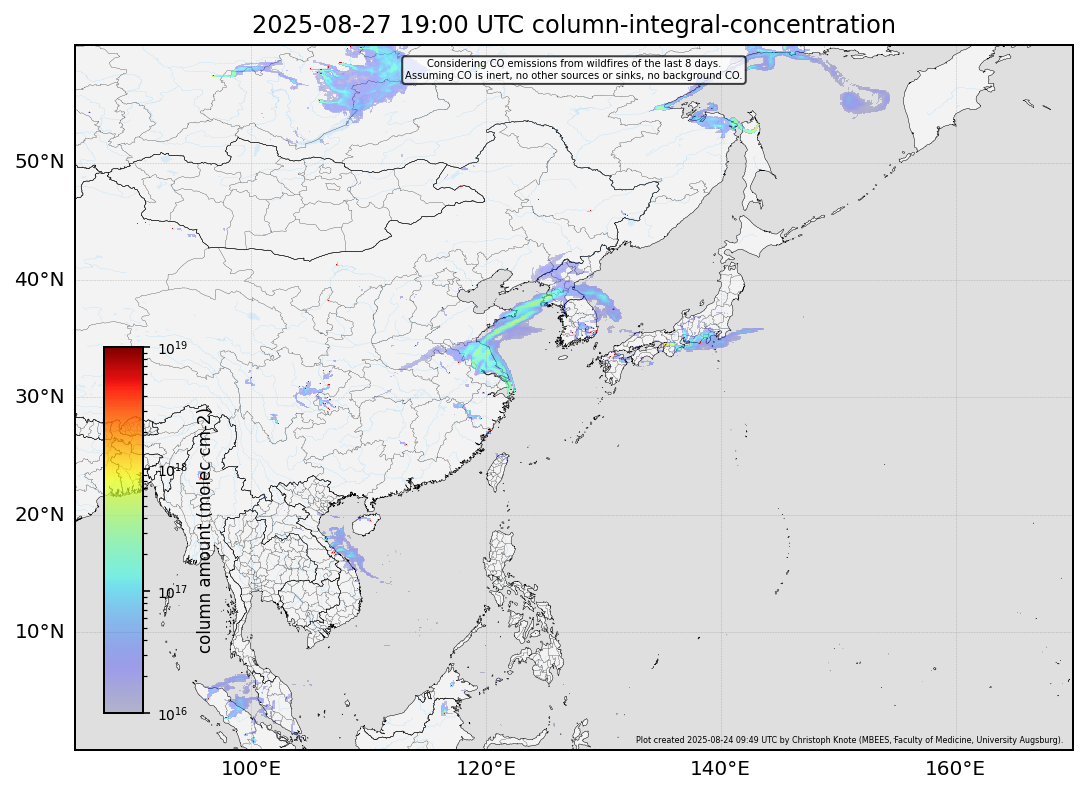Click the 100°E longitude label
Viewport: 1087px width, 793px height.
tap(249, 768)
